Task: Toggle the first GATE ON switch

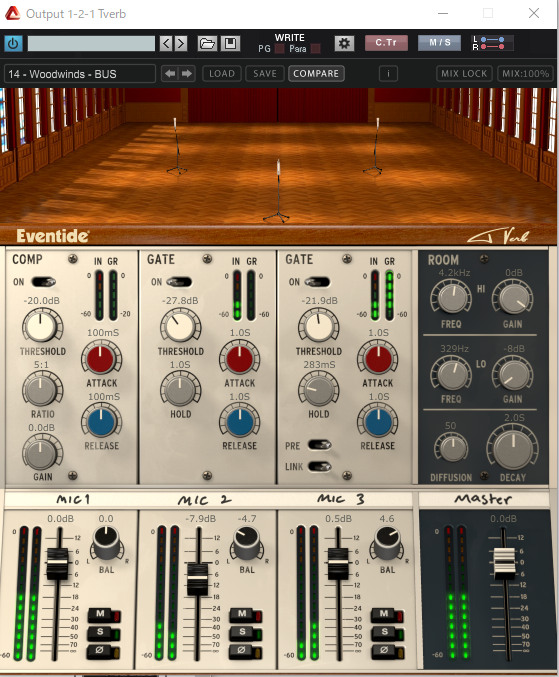Action: pyautogui.click(x=179, y=282)
